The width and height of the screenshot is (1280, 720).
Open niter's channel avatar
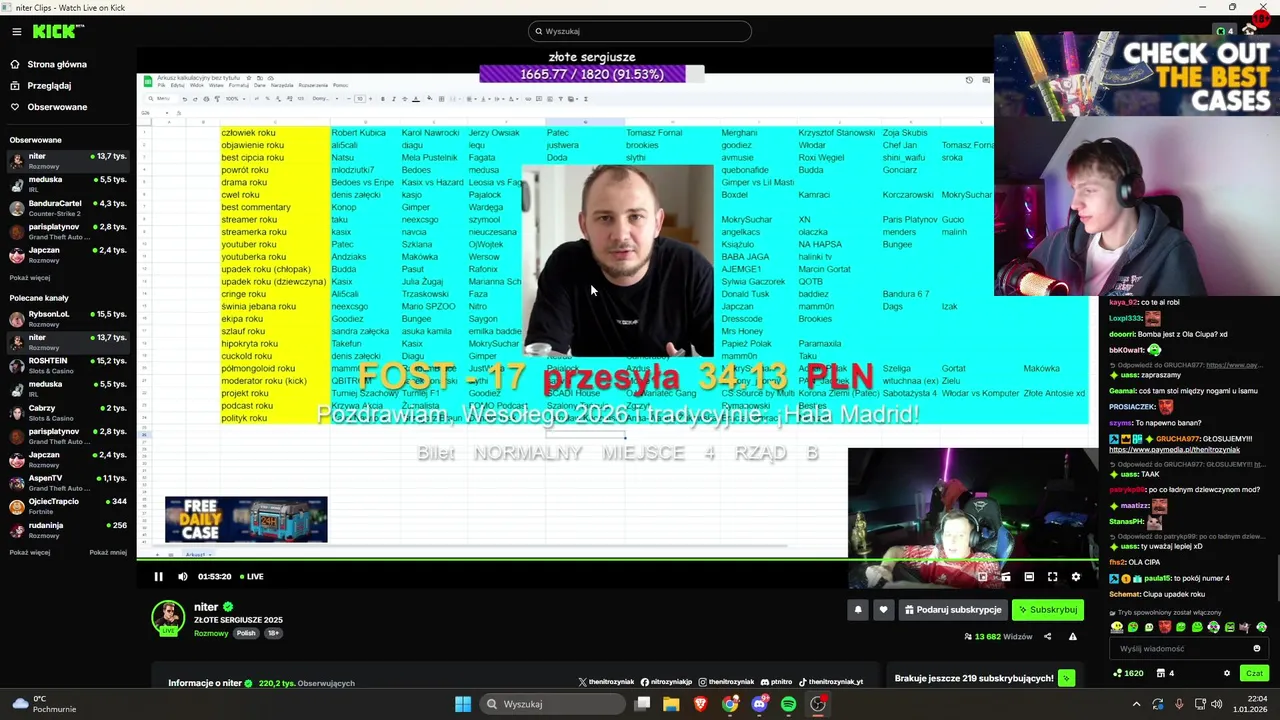tap(168, 618)
